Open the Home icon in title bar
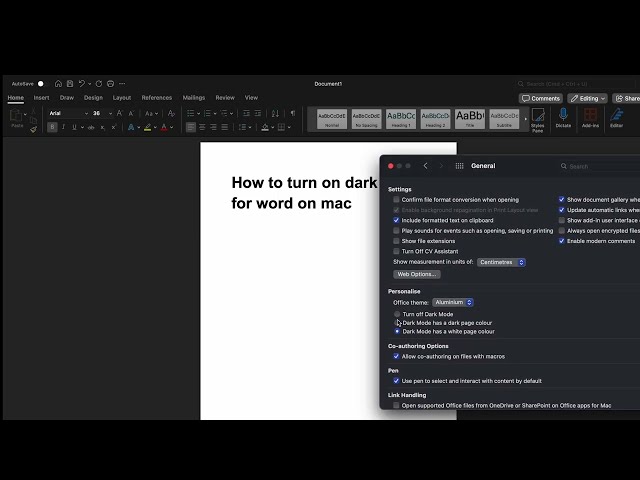This screenshot has height=480, width=640. pyautogui.click(x=58, y=84)
